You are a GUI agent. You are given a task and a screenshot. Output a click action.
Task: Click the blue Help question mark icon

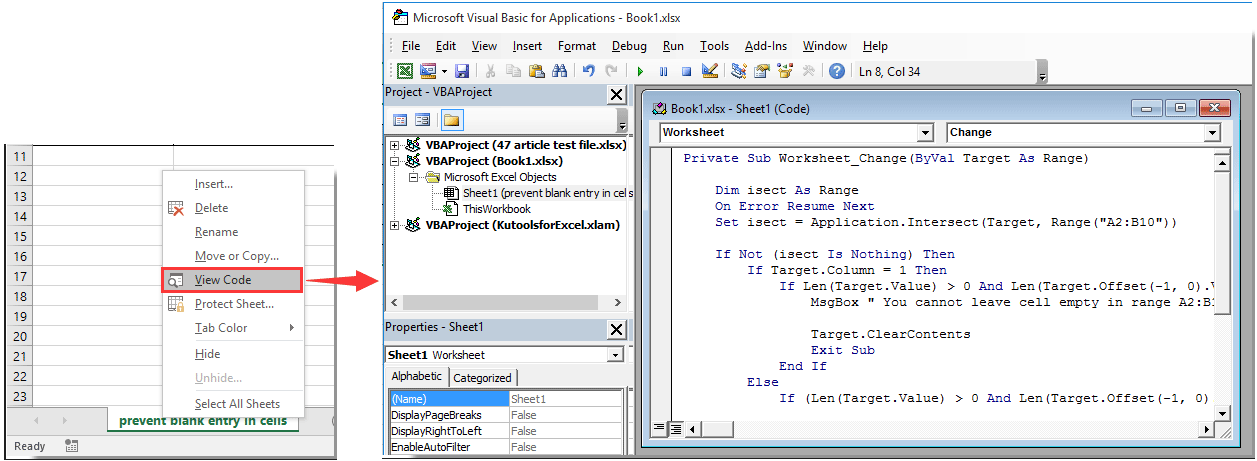click(x=837, y=71)
